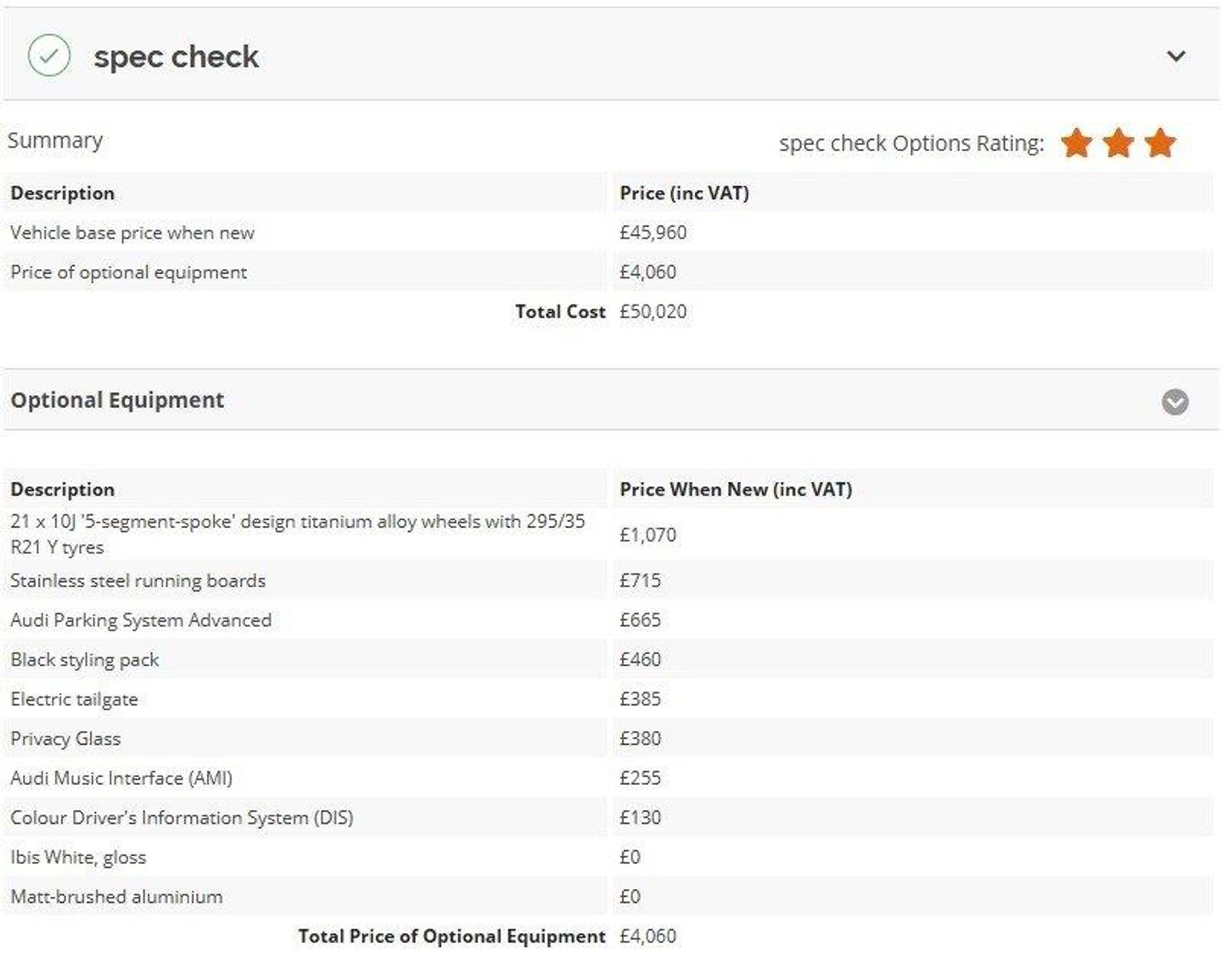Viewport: 1222px width, 980px height.
Task: Click the £45,960 base price value
Action: 653,232
